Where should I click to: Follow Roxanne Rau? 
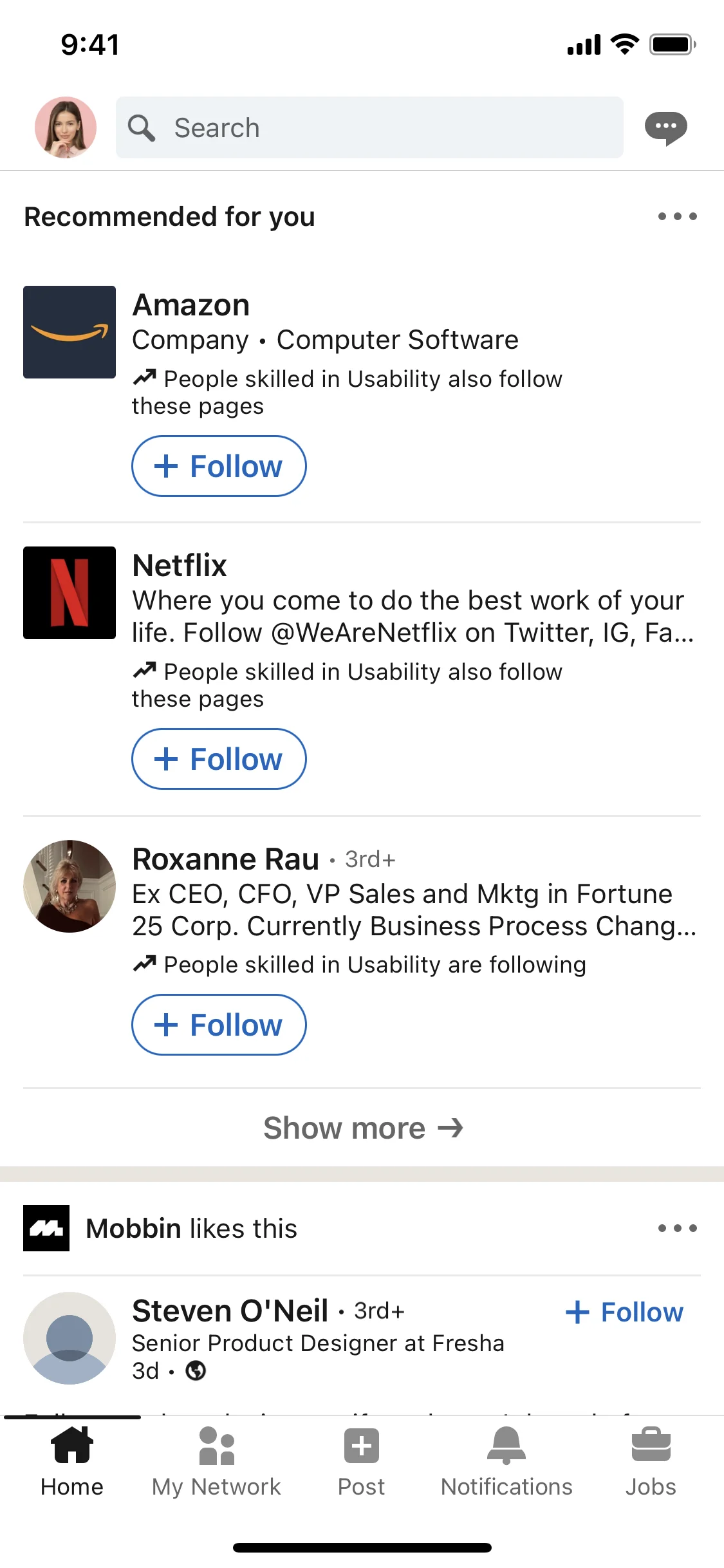pos(218,1025)
